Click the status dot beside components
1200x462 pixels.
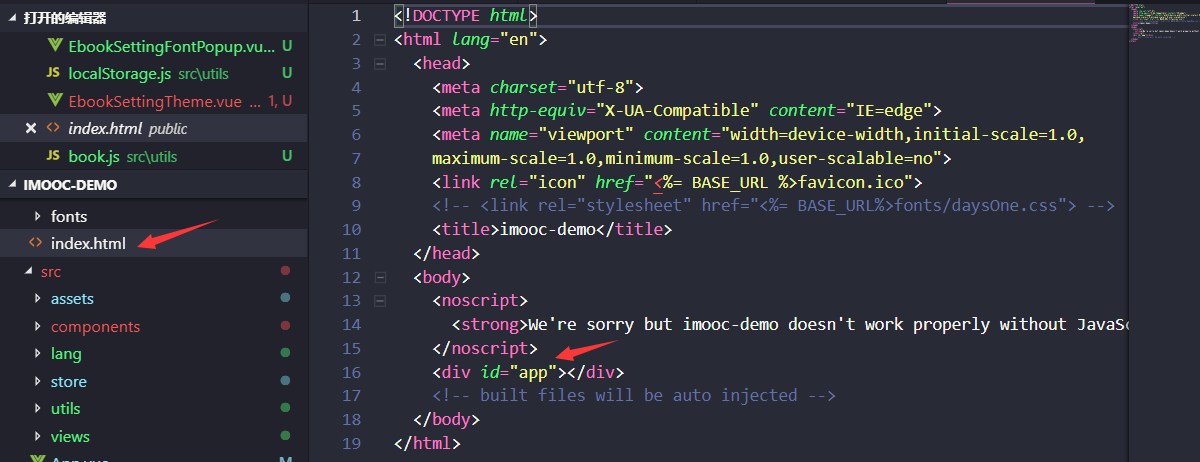[x=285, y=326]
